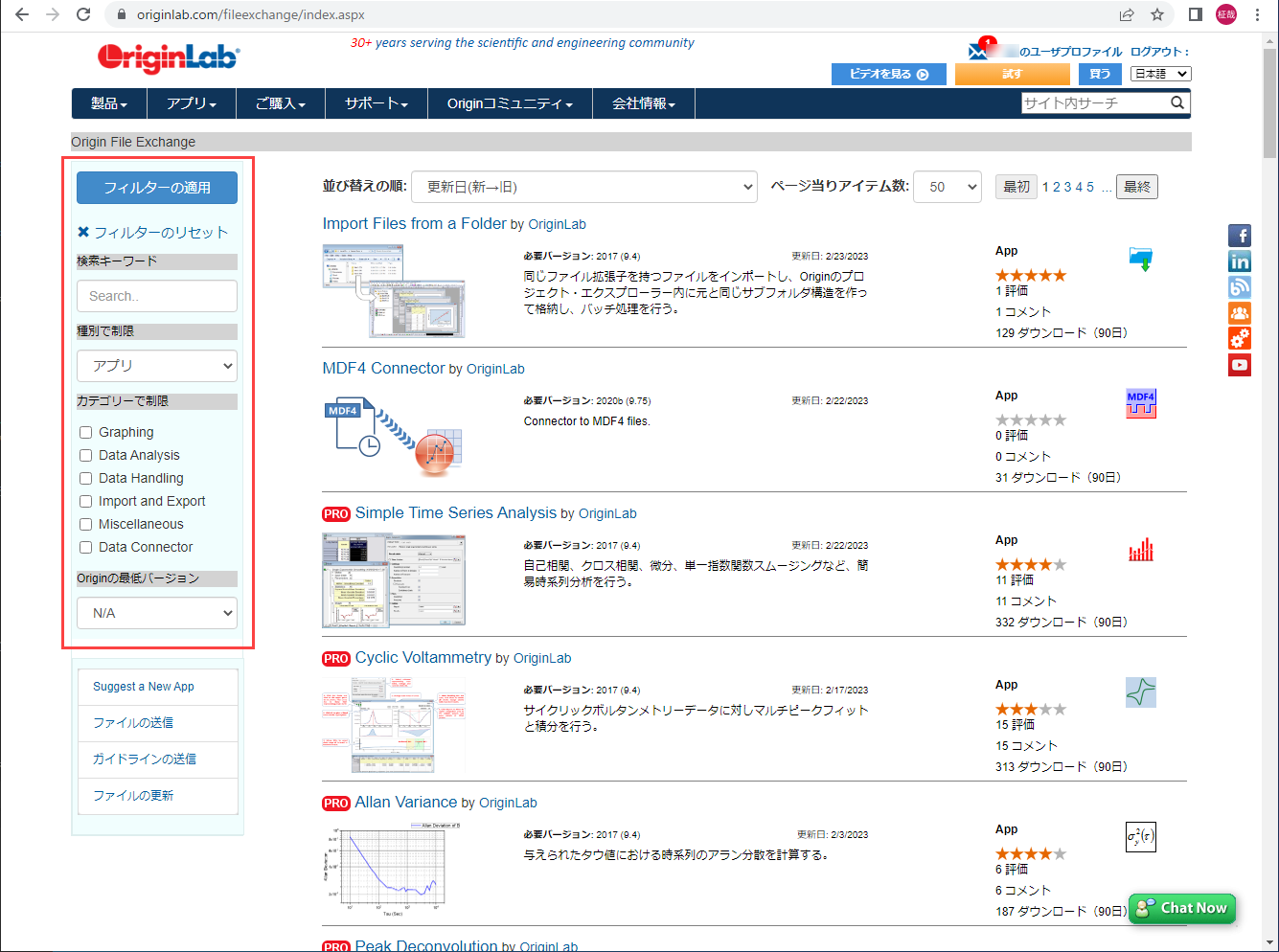The height and width of the screenshot is (952, 1279).
Task: Click the Allan Variance sigma icon
Action: [1141, 837]
